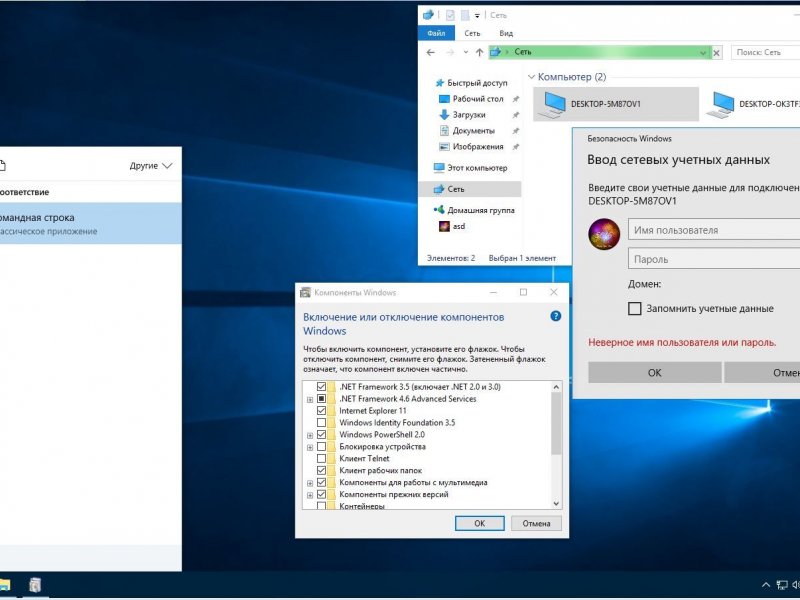This screenshot has height=600, width=800.
Task: Expand the Блокировка устройства node
Action: [x=310, y=447]
